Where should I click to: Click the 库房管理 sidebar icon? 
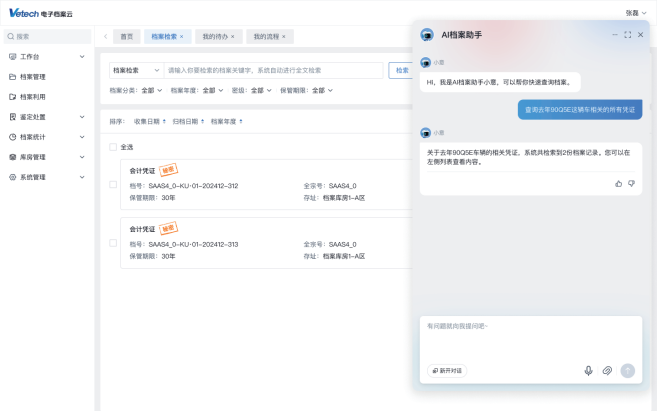coord(13,157)
